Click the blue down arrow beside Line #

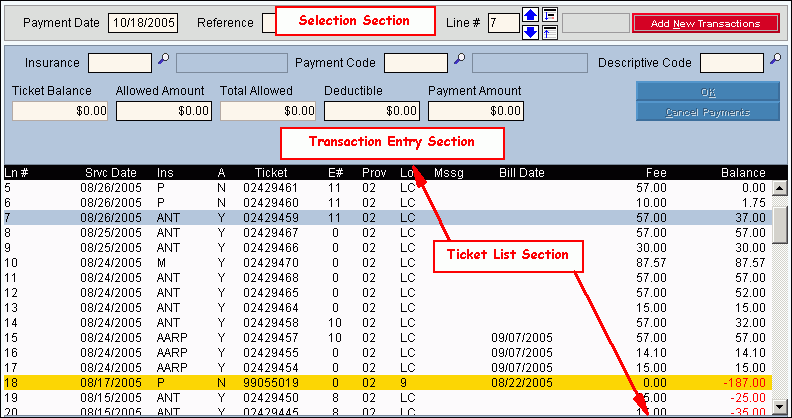(531, 32)
